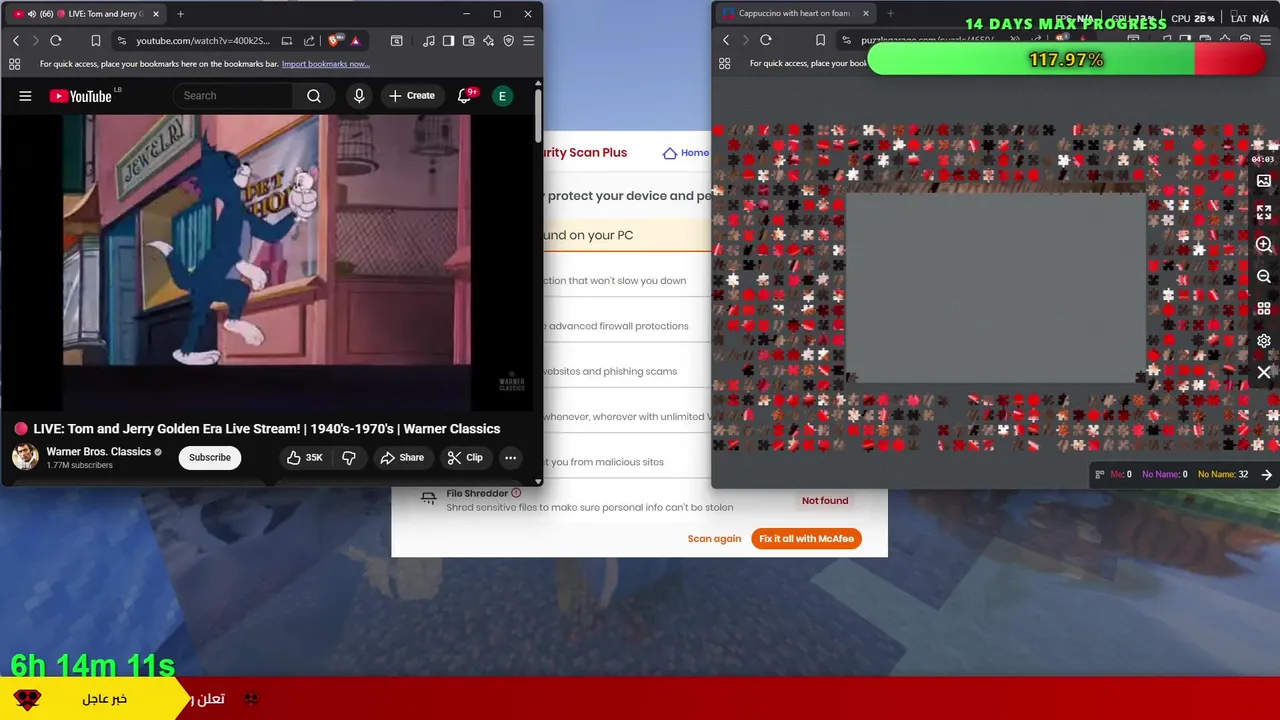Go back in the YouTube browser window
The image size is (1280, 720).
point(16,40)
